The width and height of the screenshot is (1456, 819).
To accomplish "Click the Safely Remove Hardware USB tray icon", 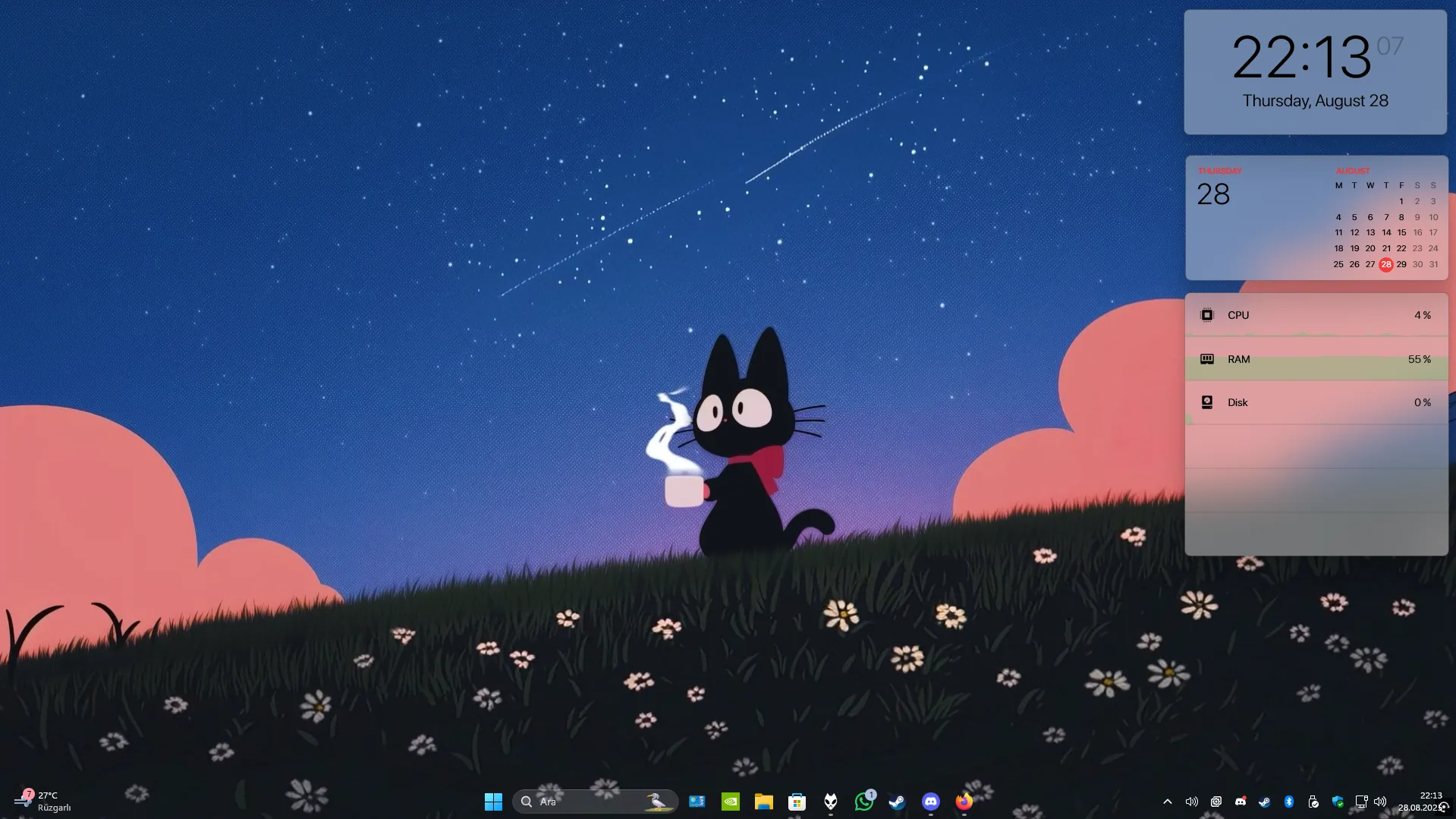I will click(1313, 802).
